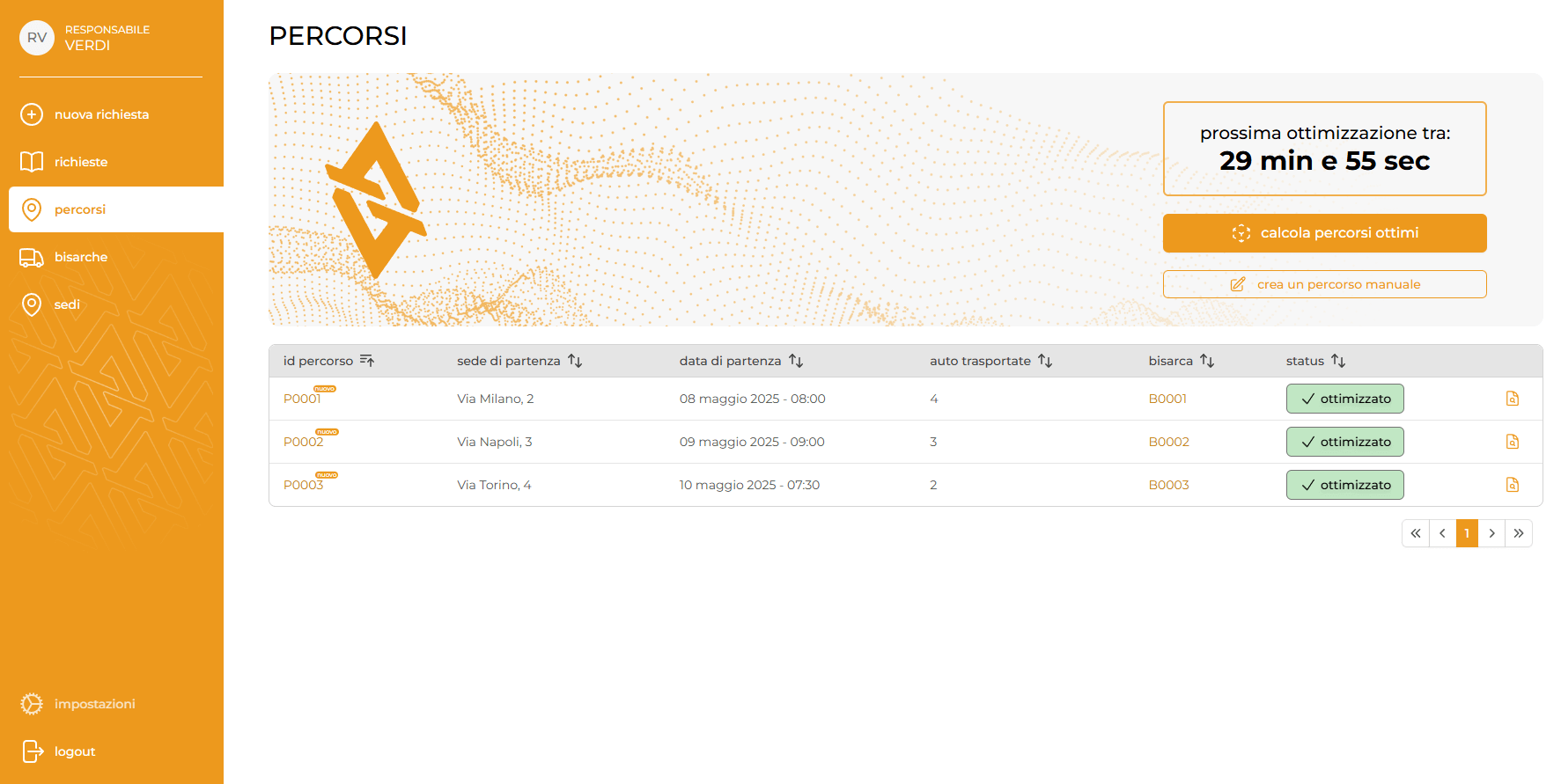This screenshot has height=784, width=1561.
Task: Open bisarca B0002 link
Action: [1168, 442]
